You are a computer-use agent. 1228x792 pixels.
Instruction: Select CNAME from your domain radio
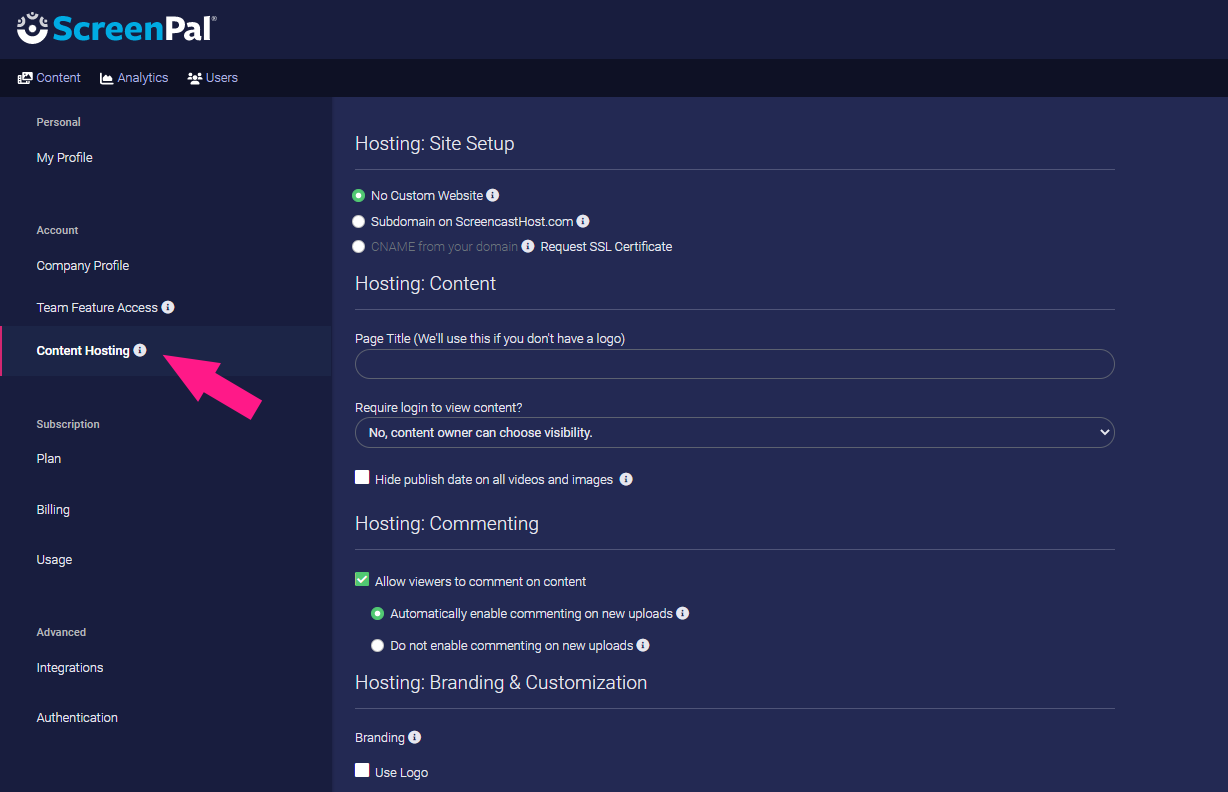(359, 246)
